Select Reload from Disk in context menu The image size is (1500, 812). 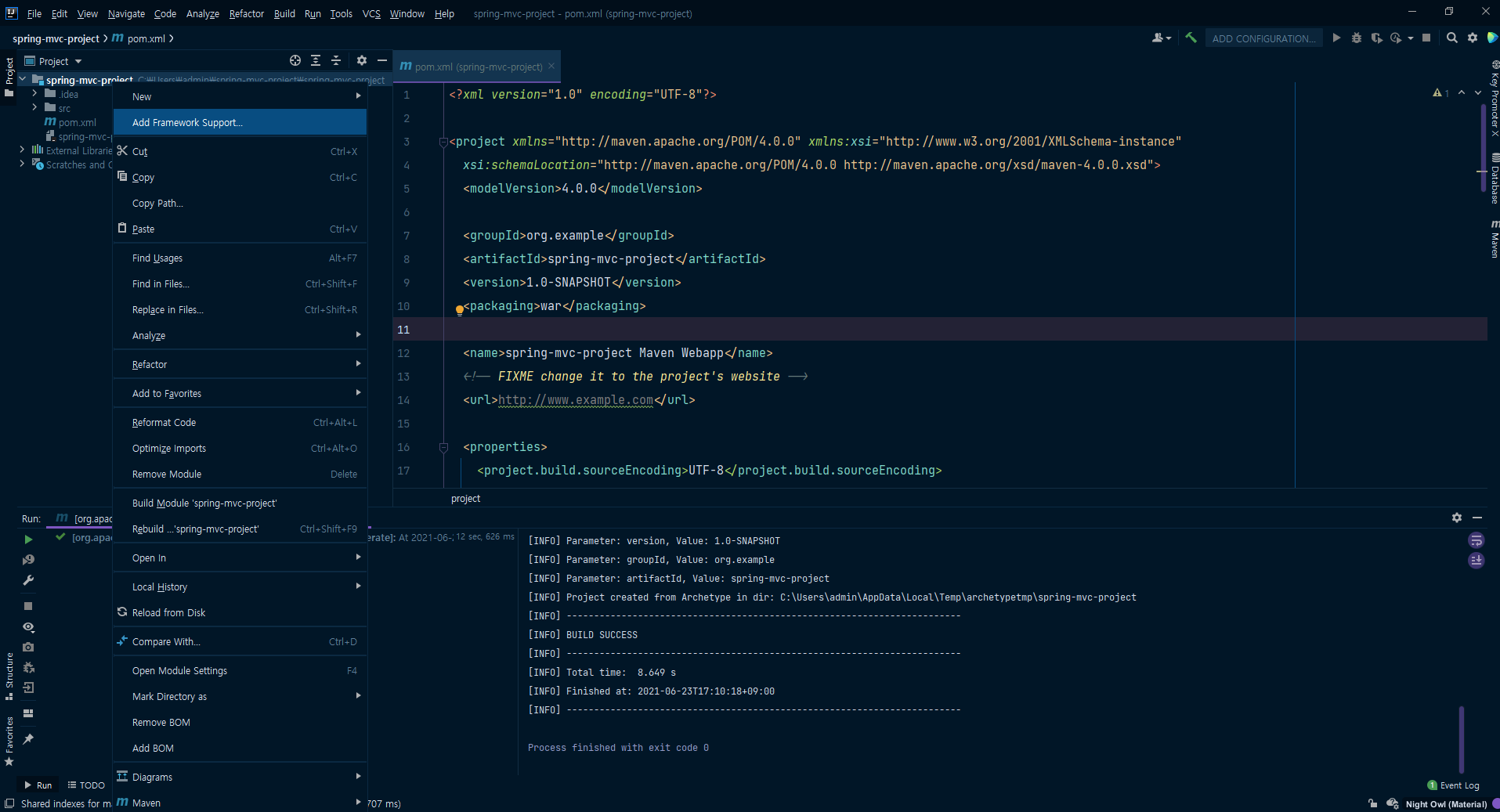[240, 612]
